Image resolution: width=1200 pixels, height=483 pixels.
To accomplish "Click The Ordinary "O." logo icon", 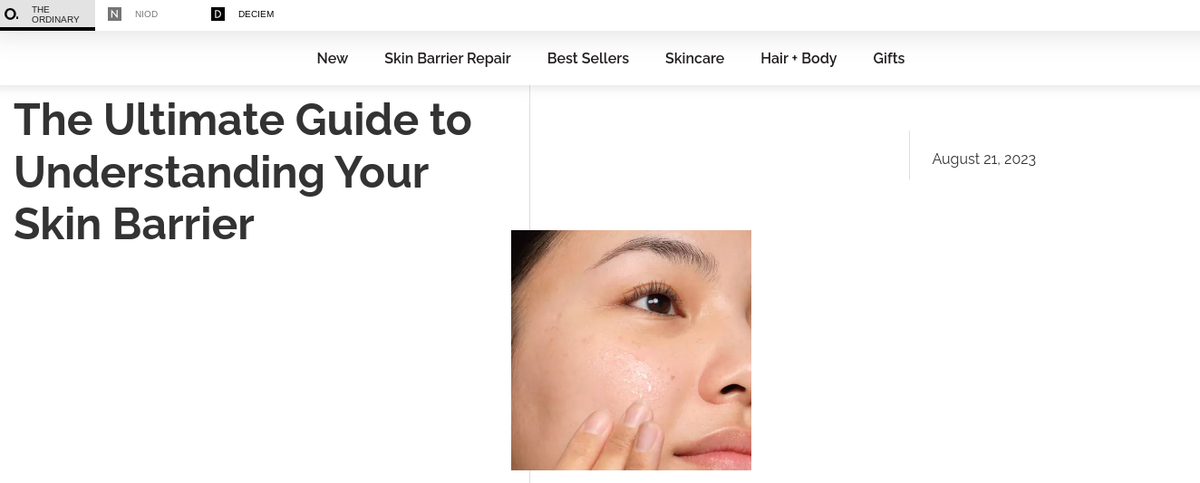I will coord(12,14).
